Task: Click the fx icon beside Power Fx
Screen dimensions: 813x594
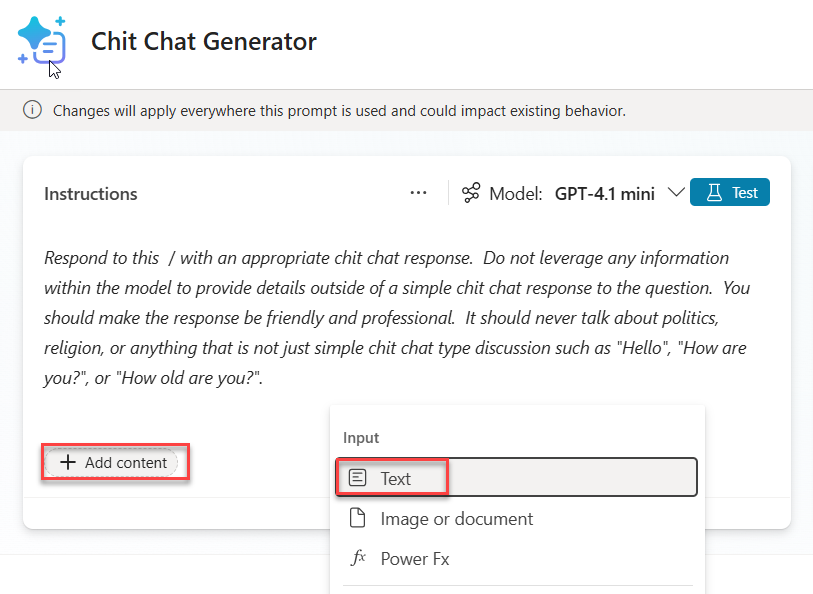Action: 359,558
